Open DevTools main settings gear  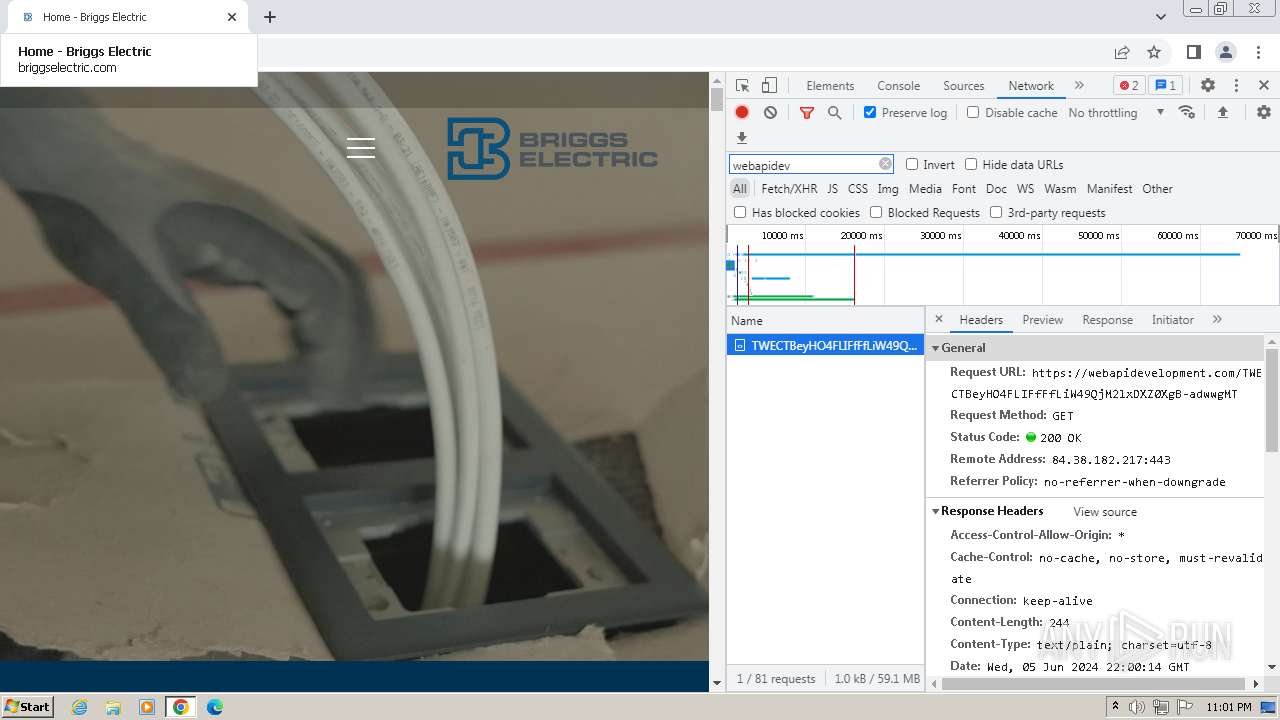[x=1208, y=86]
